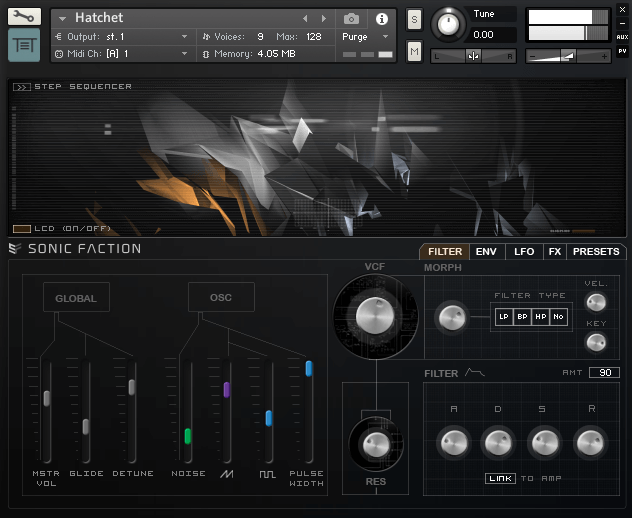Select the LP filter type
Viewport: 632px width, 518px height.
[x=504, y=316]
